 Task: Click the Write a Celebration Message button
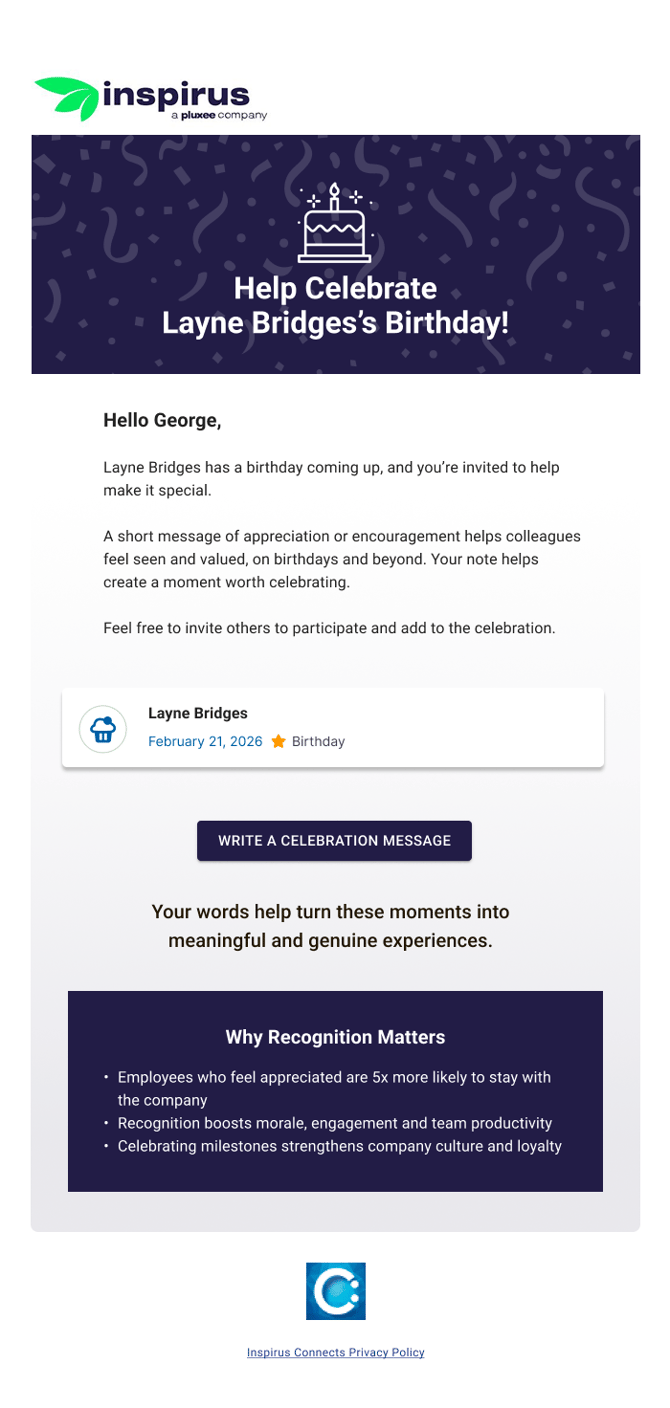tap(334, 841)
